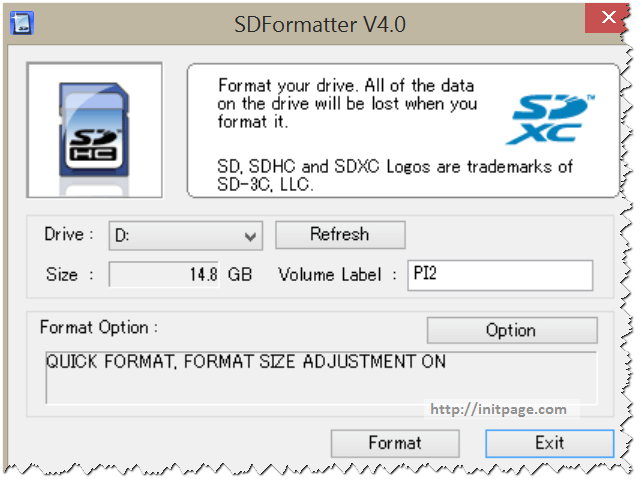The height and width of the screenshot is (484, 642).
Task: Click the QUICK FORMAT option text box
Action: [x=321, y=378]
